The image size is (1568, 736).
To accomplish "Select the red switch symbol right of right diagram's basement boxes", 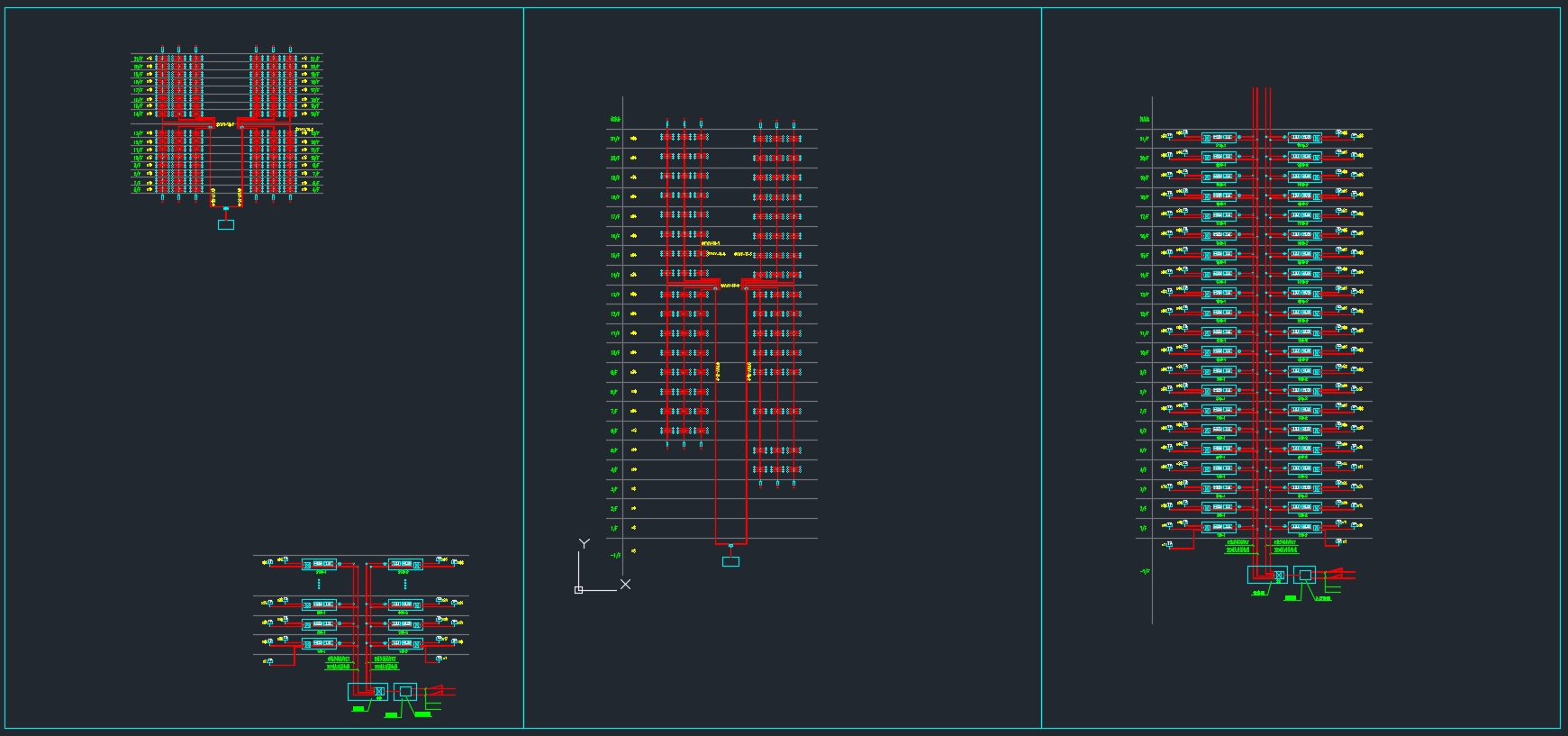I will tap(1340, 573).
